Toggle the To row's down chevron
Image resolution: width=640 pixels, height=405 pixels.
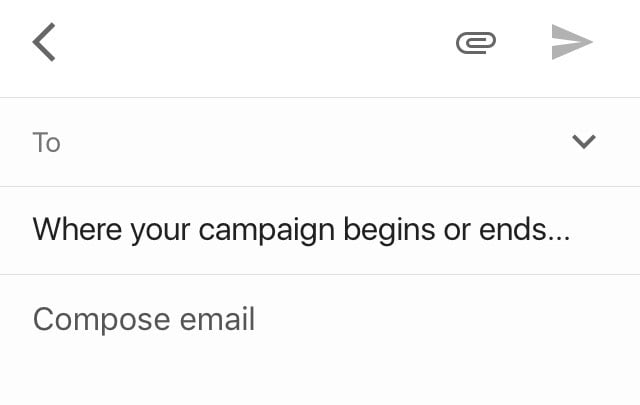pyautogui.click(x=583, y=142)
